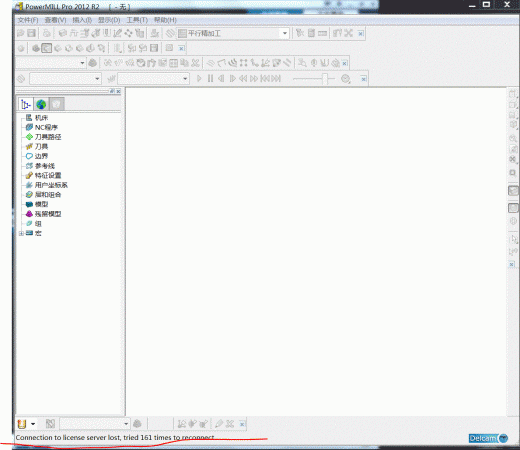Click the calculator icon in main toolbar
520x450 pixels.
point(311,33)
